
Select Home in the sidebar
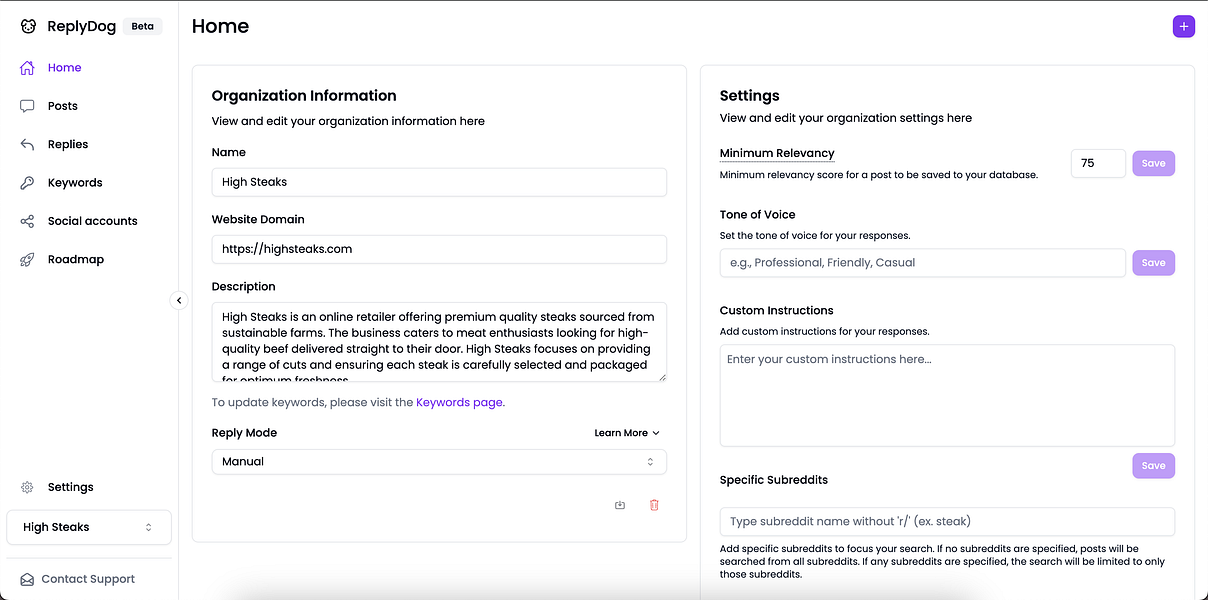[64, 68]
